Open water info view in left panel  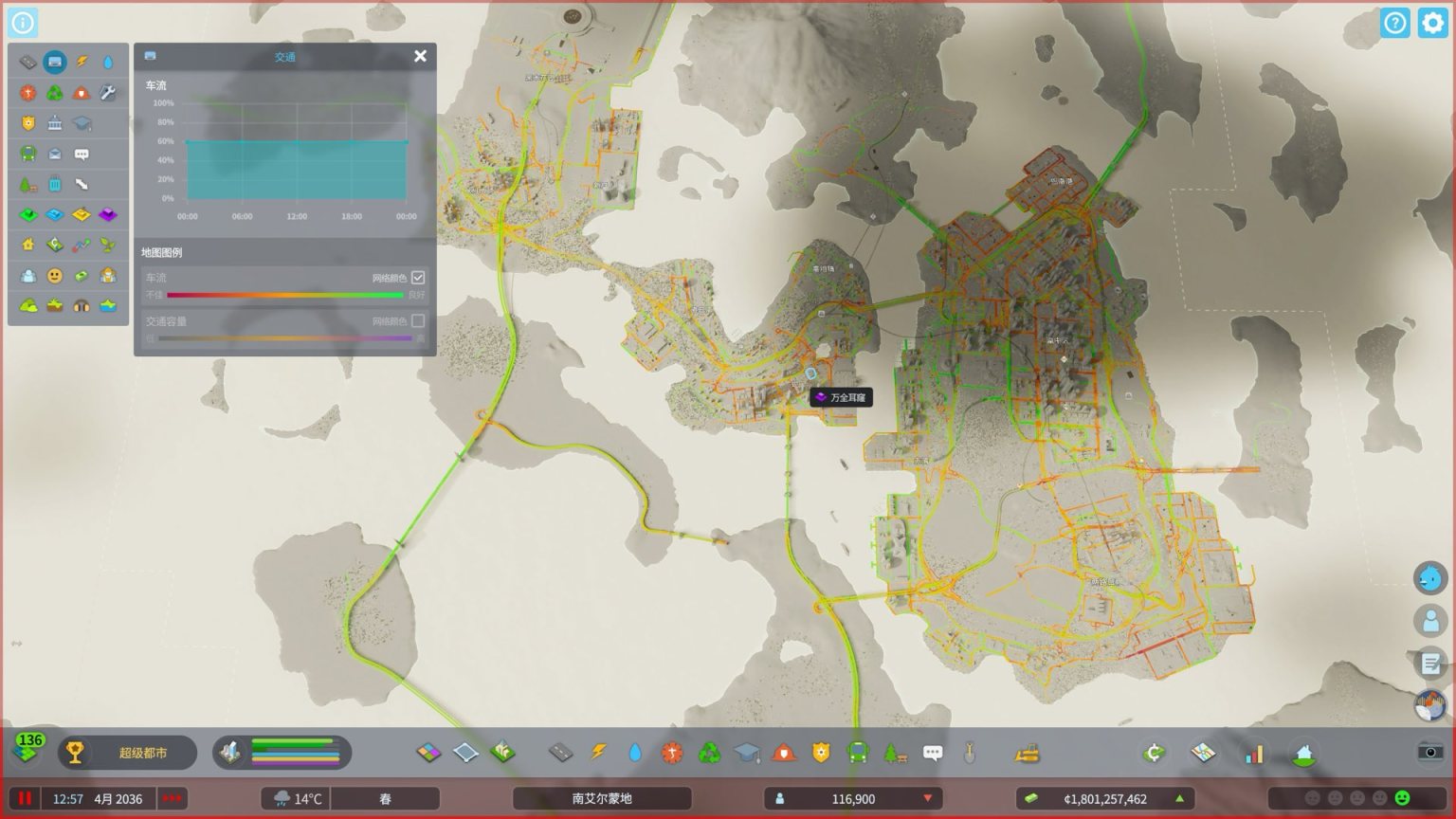click(x=108, y=63)
